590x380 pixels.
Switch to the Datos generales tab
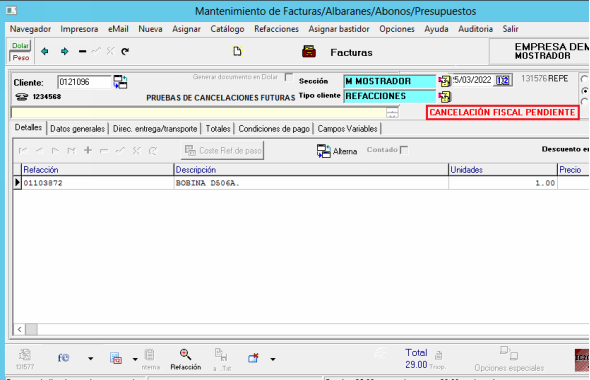[x=78, y=129]
